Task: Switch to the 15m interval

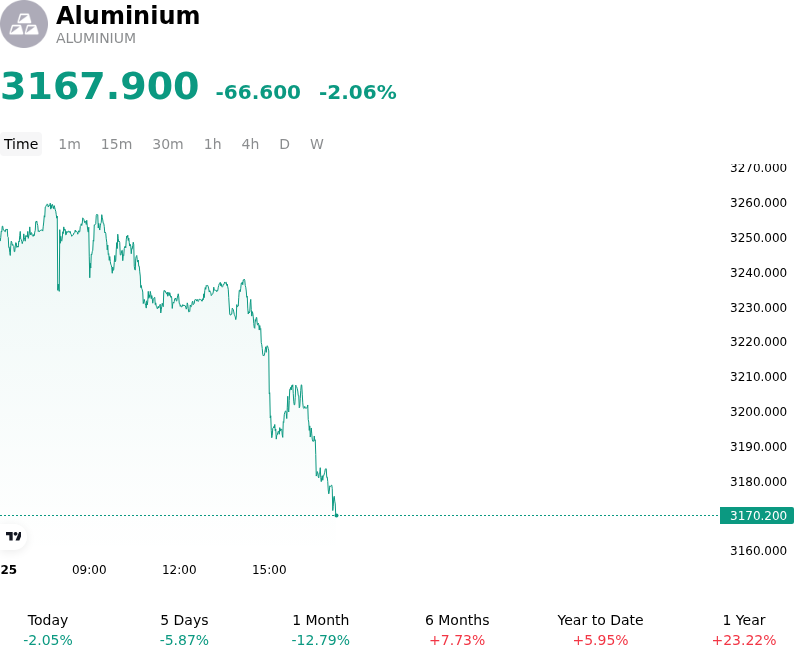Action: click(x=116, y=144)
